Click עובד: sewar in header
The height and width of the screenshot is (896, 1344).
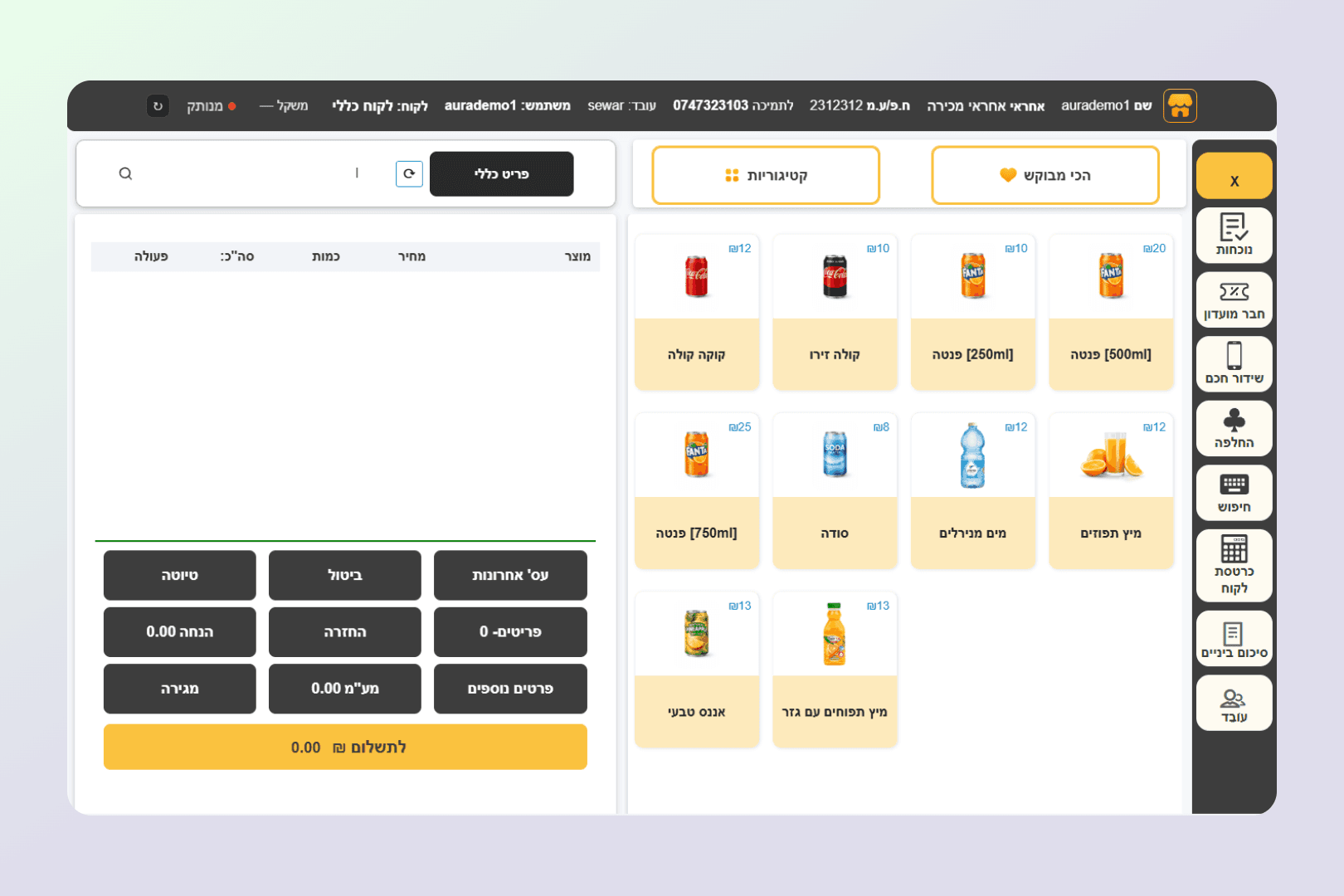[x=621, y=106]
